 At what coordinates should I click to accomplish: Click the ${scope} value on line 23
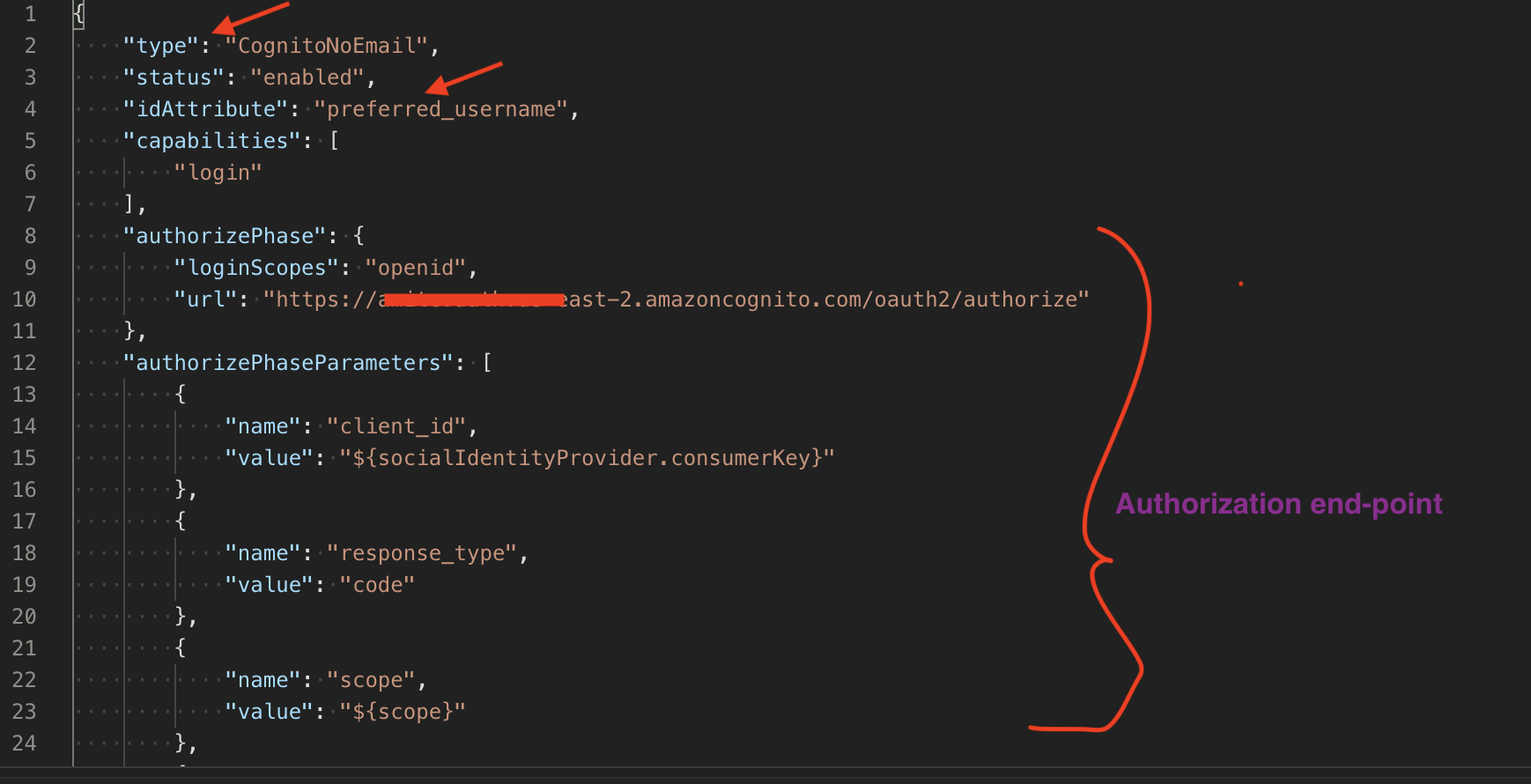(403, 712)
